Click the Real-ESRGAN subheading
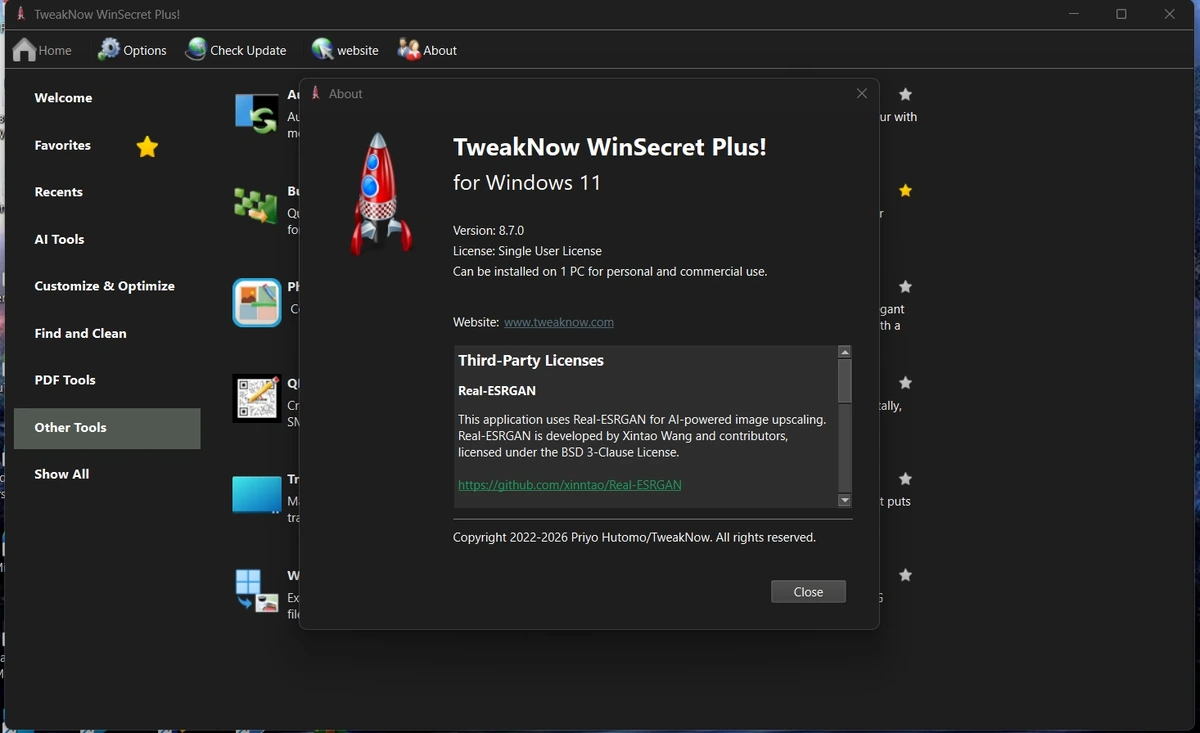This screenshot has width=1200, height=733. click(497, 390)
